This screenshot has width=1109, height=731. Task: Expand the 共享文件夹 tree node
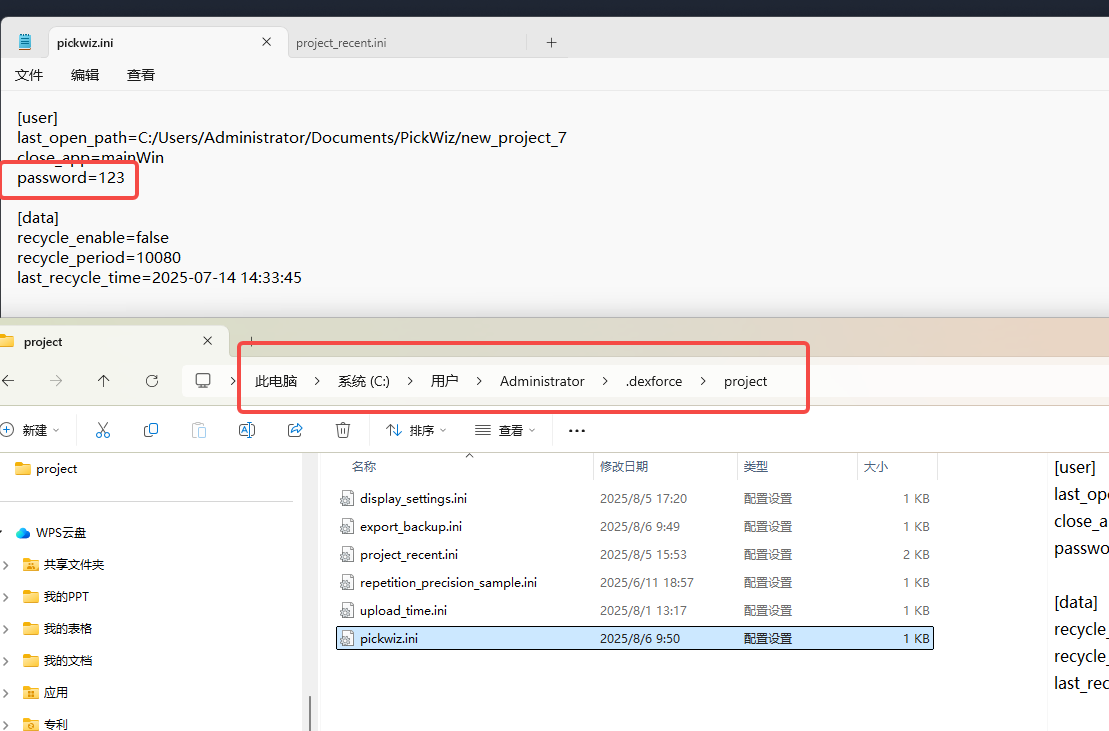pos(6,565)
